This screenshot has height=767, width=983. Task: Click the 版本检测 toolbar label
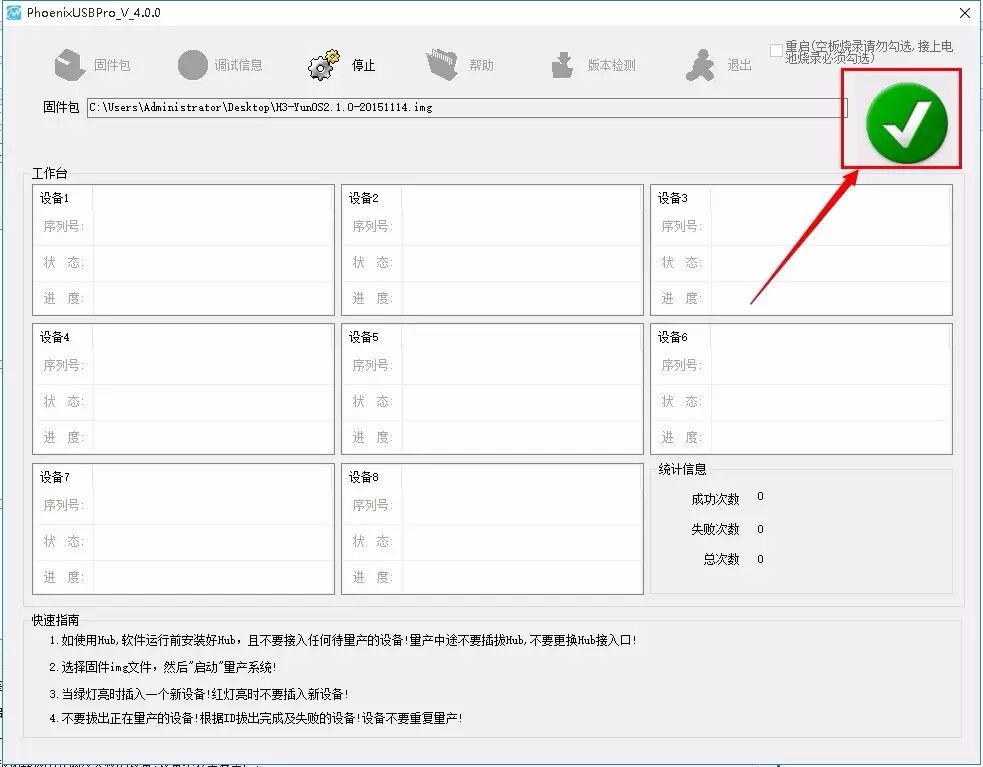pos(611,66)
